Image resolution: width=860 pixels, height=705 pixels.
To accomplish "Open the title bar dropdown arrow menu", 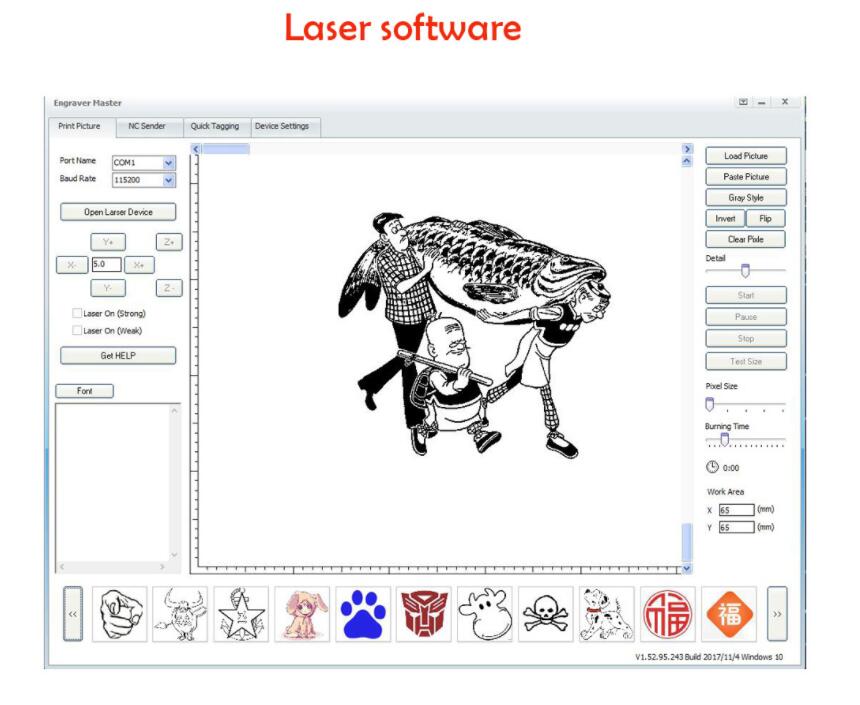I will click(x=743, y=101).
